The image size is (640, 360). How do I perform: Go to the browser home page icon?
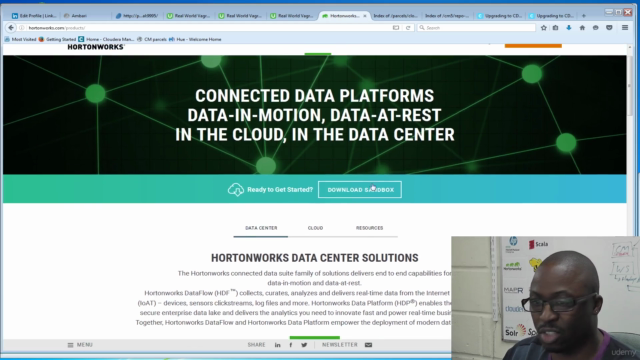tap(582, 28)
